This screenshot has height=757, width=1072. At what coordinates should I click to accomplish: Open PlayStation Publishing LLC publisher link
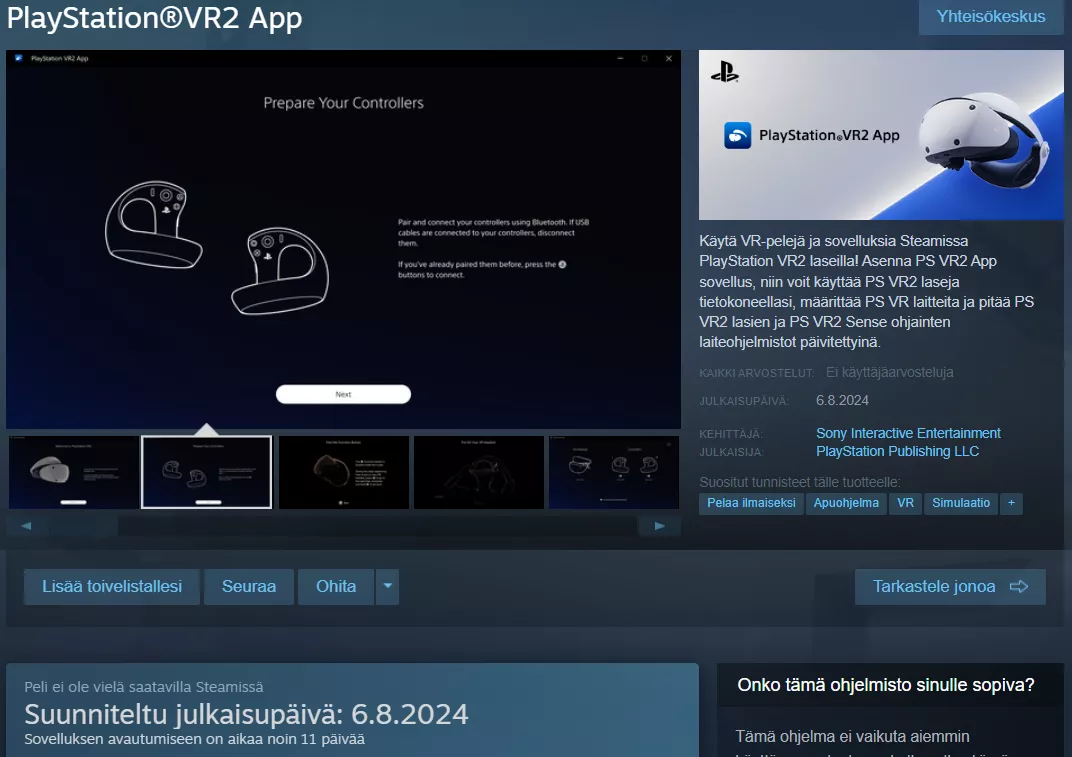pos(897,451)
